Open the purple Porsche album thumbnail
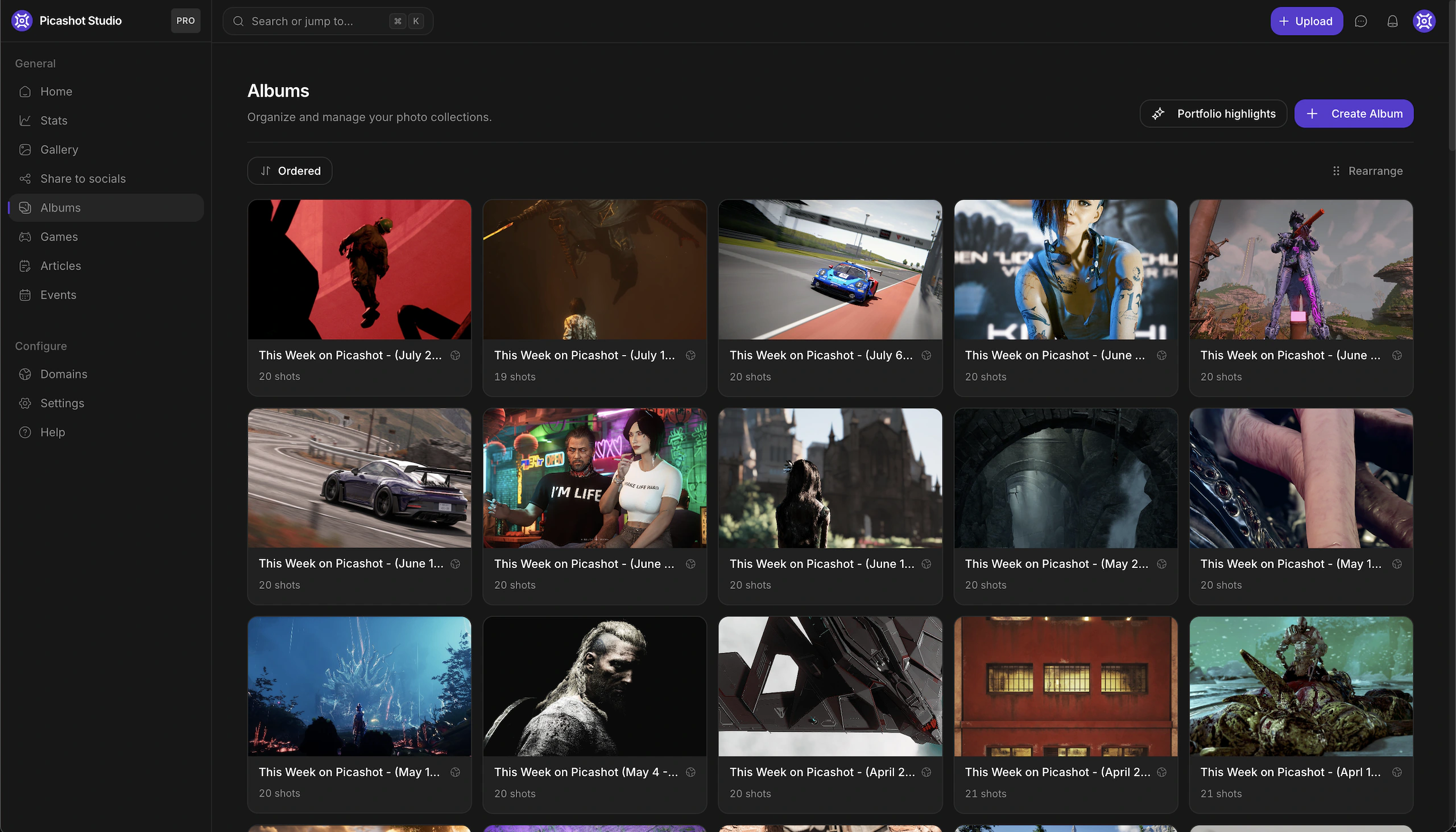Screen dimensions: 1456x832 [359, 478]
